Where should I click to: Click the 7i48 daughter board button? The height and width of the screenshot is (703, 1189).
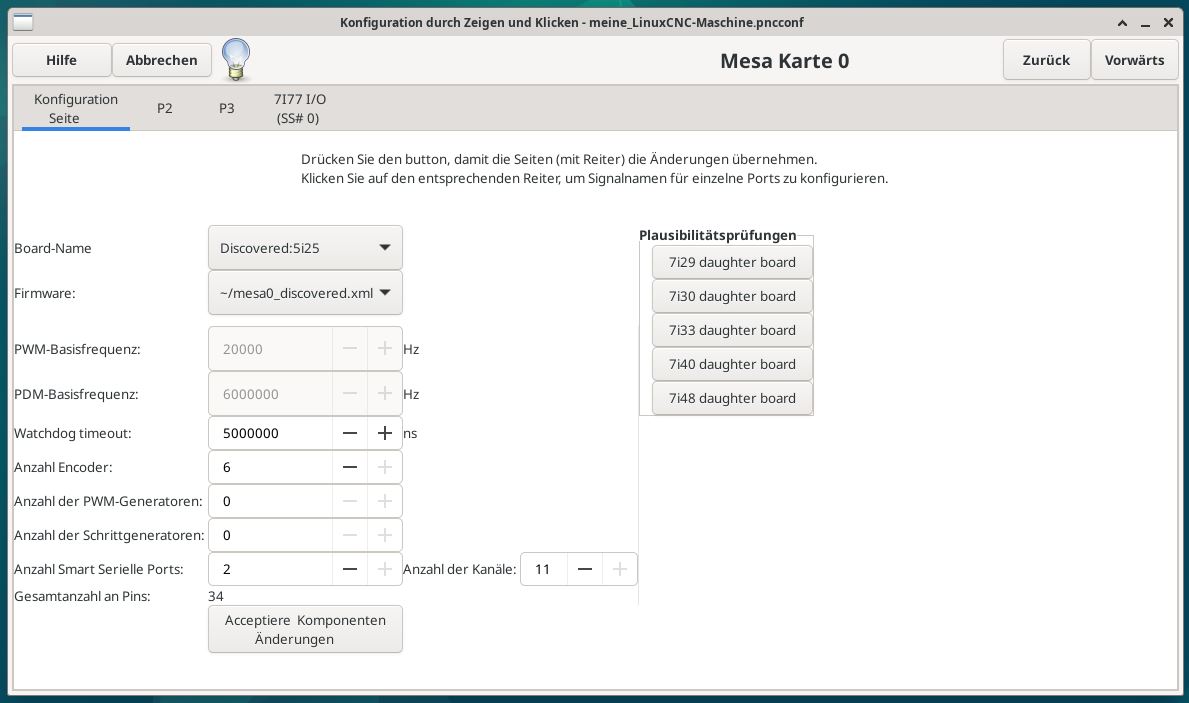tap(732, 398)
